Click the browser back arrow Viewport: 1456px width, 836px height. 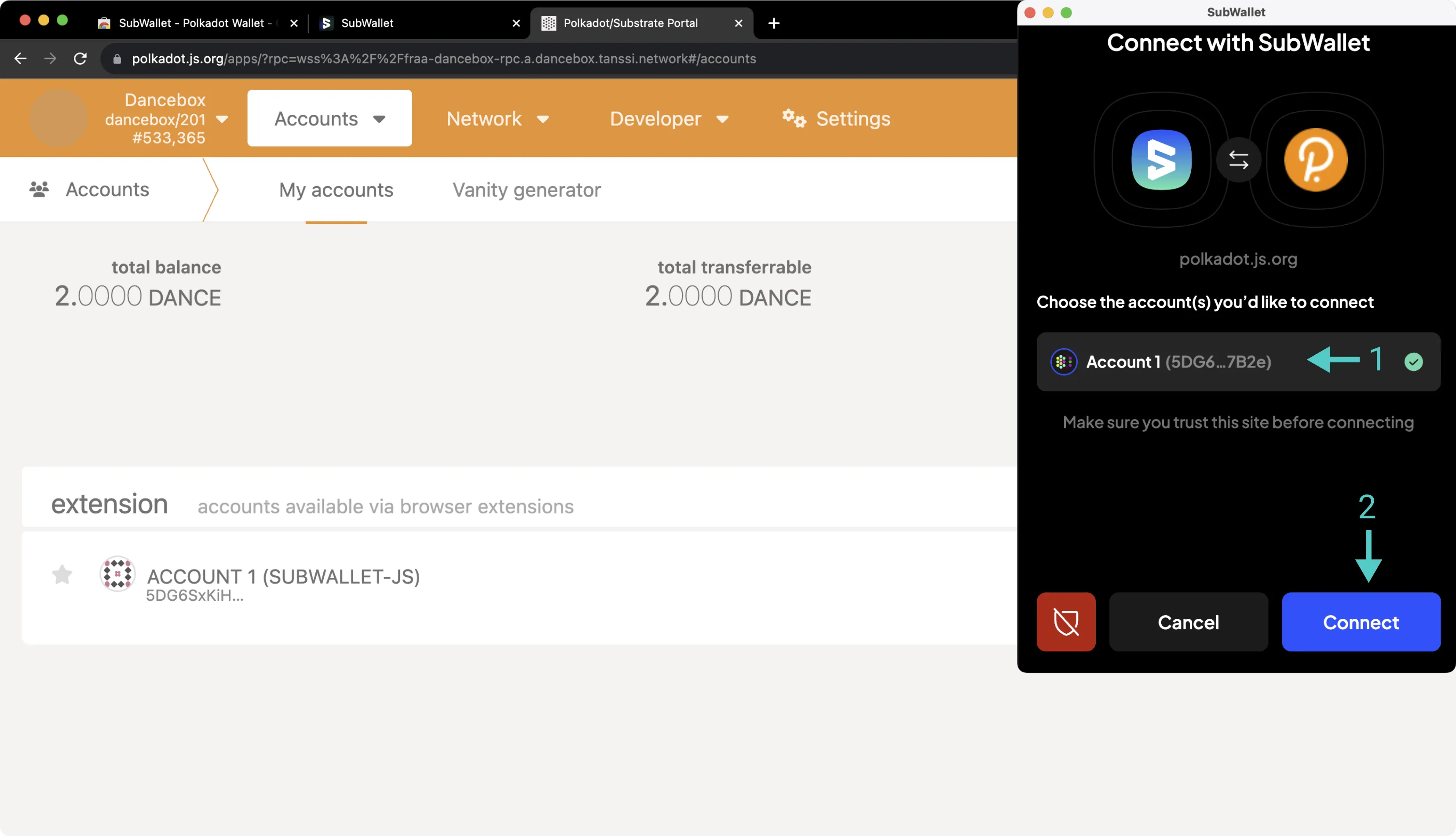pyautogui.click(x=20, y=58)
